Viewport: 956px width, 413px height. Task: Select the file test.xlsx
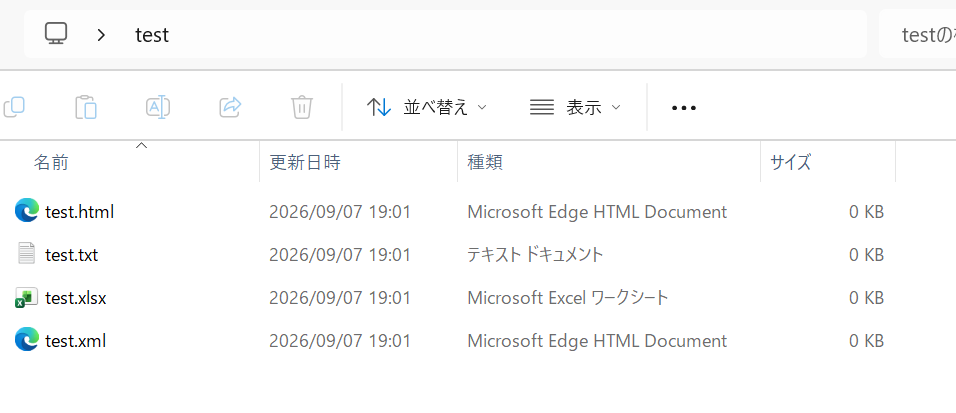[76, 298]
